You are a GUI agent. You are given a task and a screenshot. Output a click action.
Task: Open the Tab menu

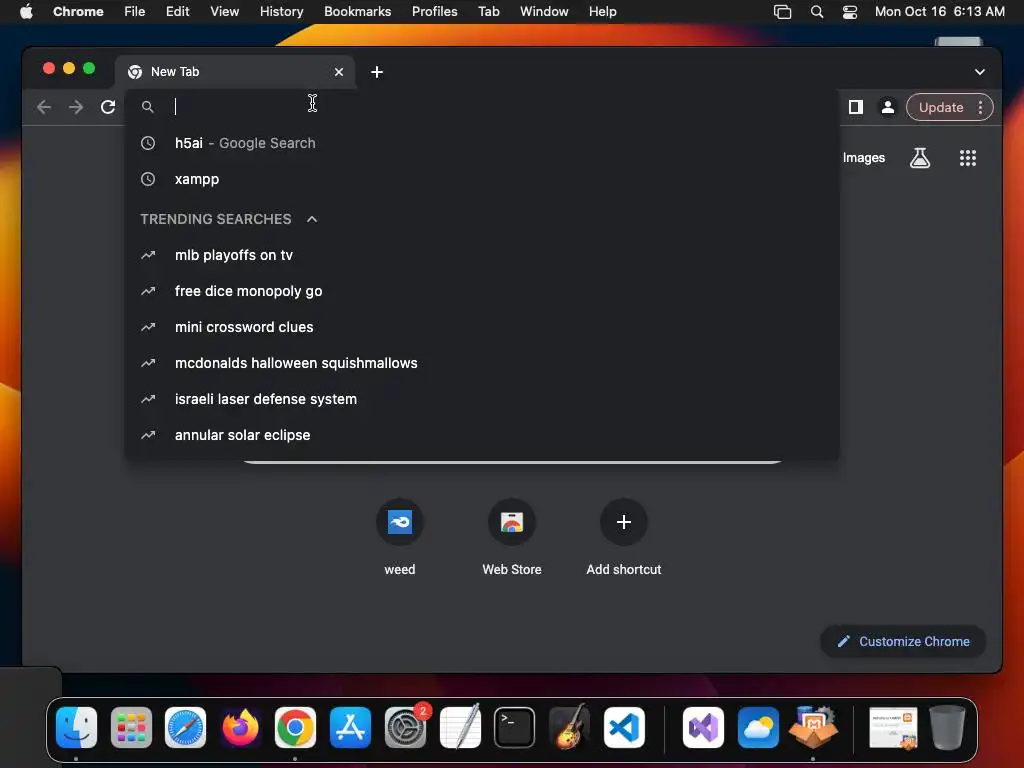pos(488,12)
